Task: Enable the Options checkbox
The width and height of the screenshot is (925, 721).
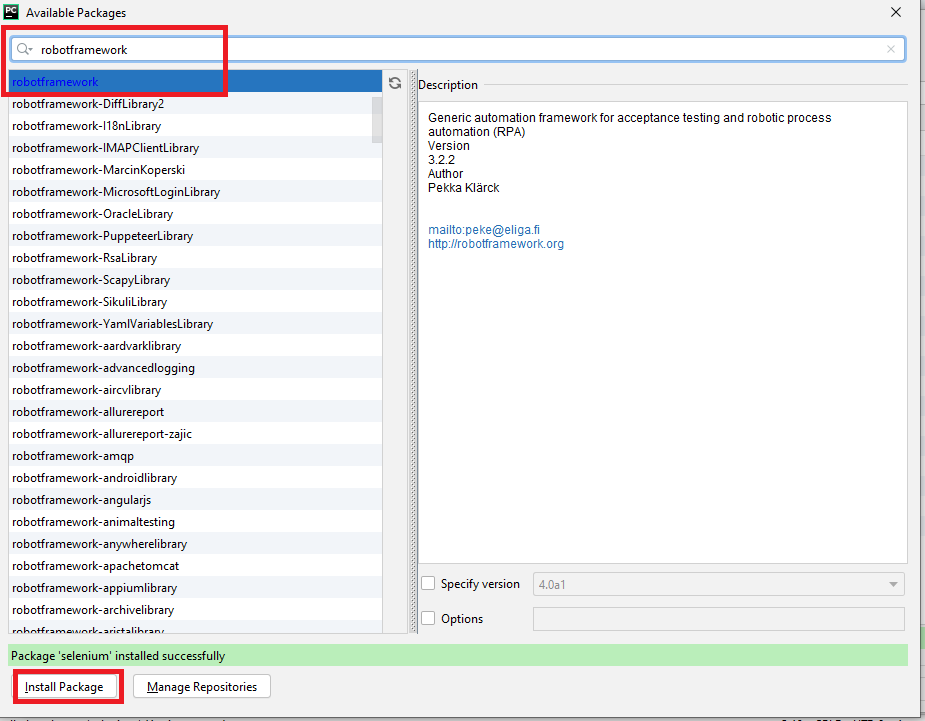Action: 428,618
